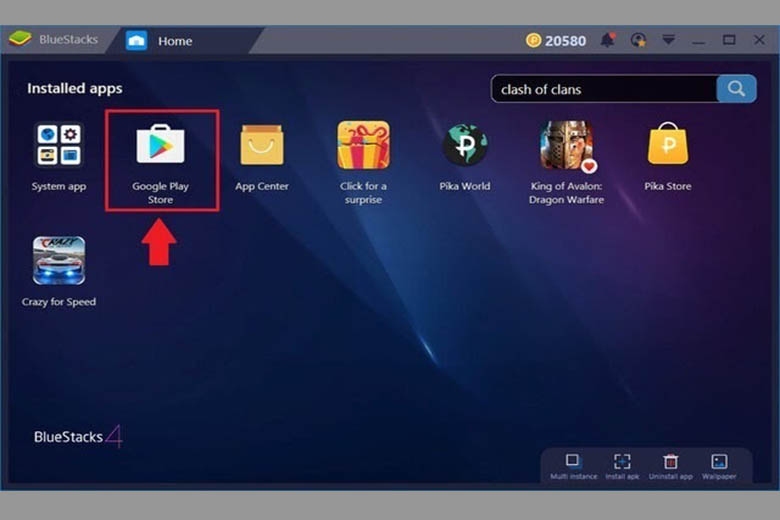The image size is (780, 520).
Task: Click the Installed apps heading
Action: click(75, 89)
